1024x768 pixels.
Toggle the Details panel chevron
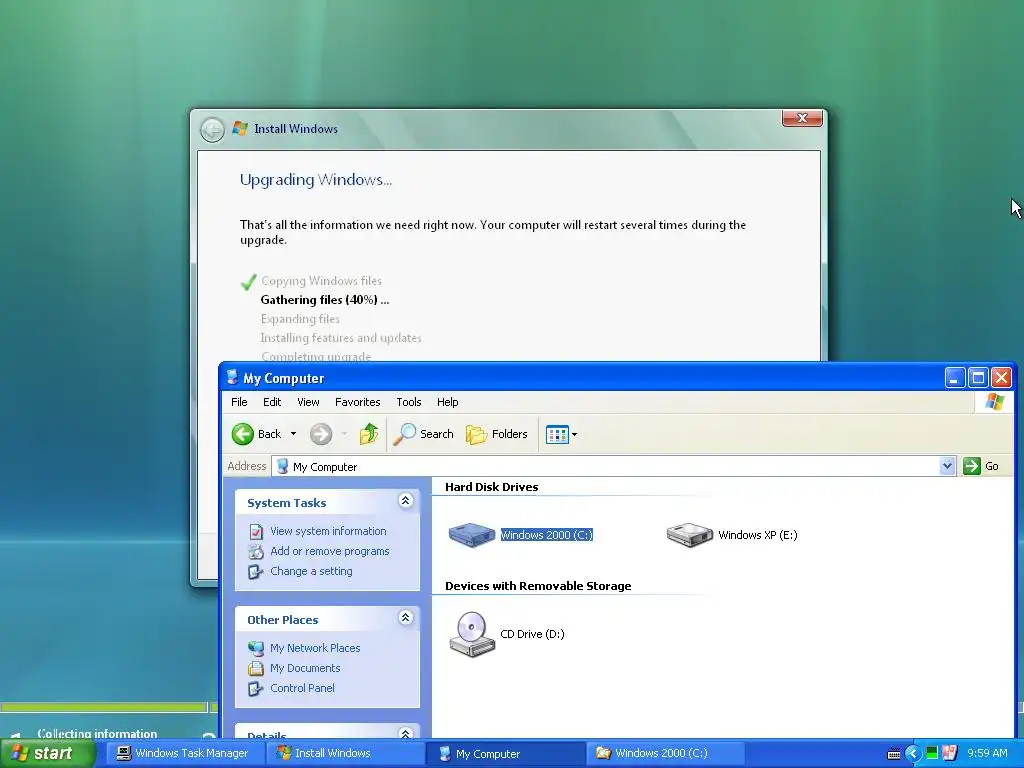(406, 733)
